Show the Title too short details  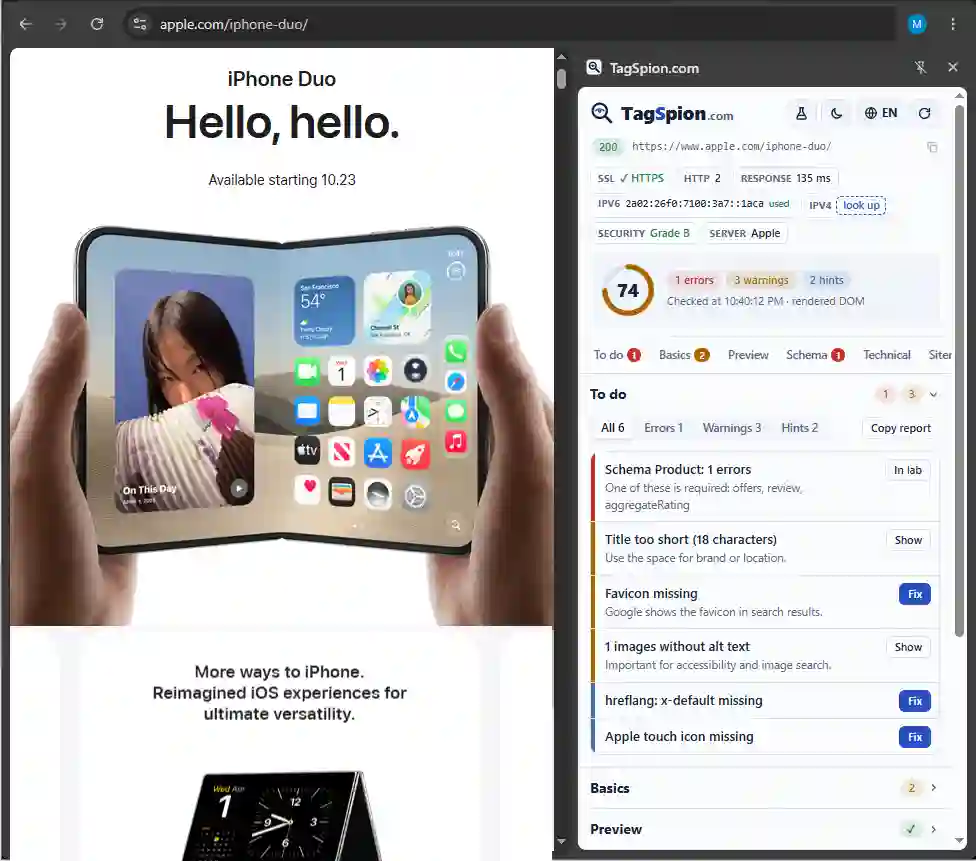[908, 540]
